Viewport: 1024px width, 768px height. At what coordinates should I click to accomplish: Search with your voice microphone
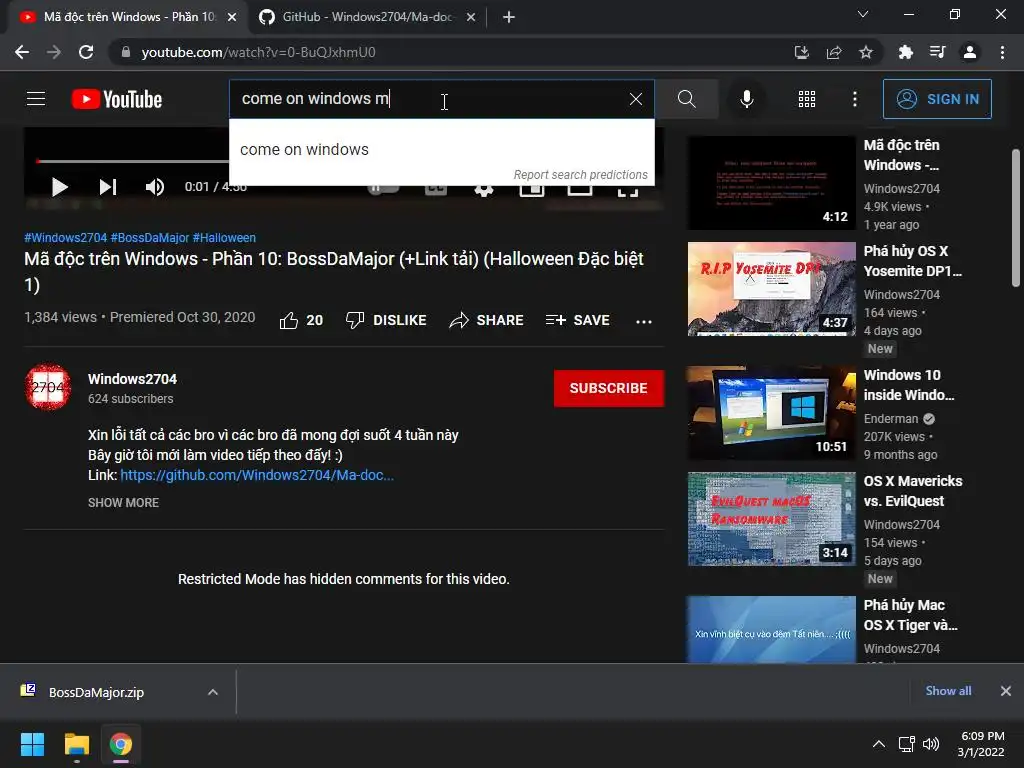click(746, 99)
